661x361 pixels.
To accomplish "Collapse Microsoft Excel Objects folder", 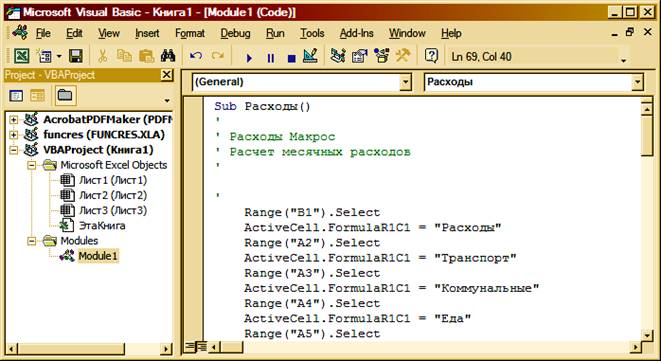I will 32,165.
